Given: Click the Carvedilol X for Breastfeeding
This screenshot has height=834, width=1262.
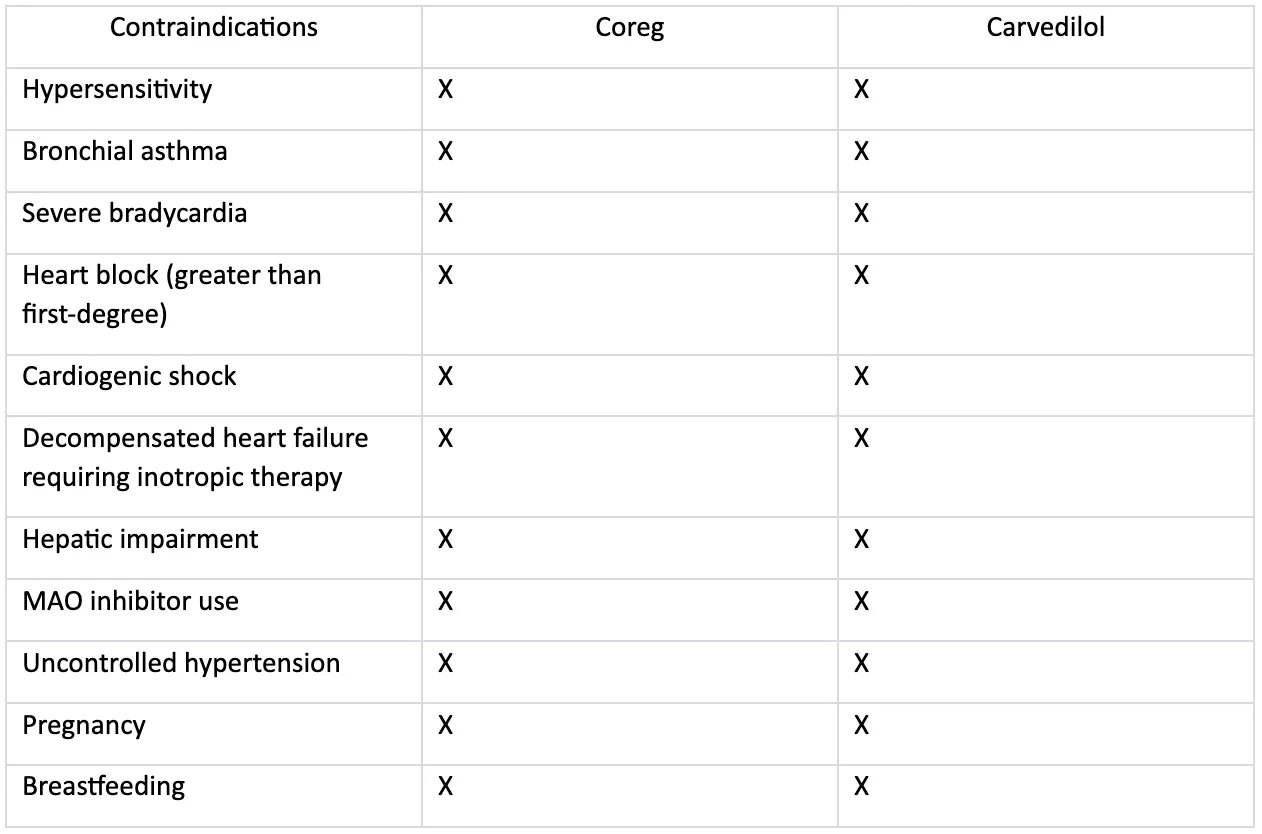Looking at the screenshot, I should coord(861,787).
